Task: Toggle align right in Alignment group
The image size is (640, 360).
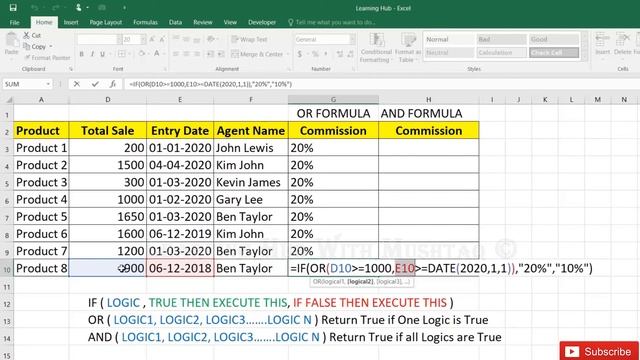Action: 197,54
